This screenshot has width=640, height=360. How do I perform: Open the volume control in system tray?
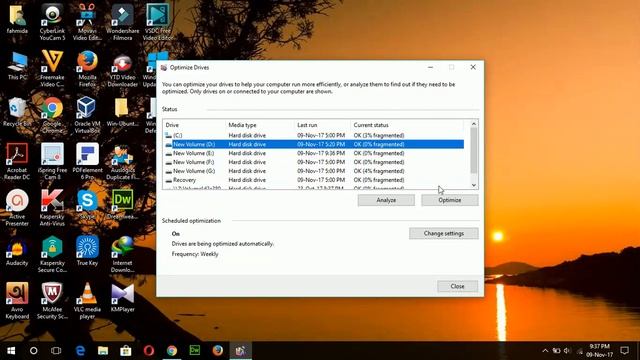click(x=567, y=351)
